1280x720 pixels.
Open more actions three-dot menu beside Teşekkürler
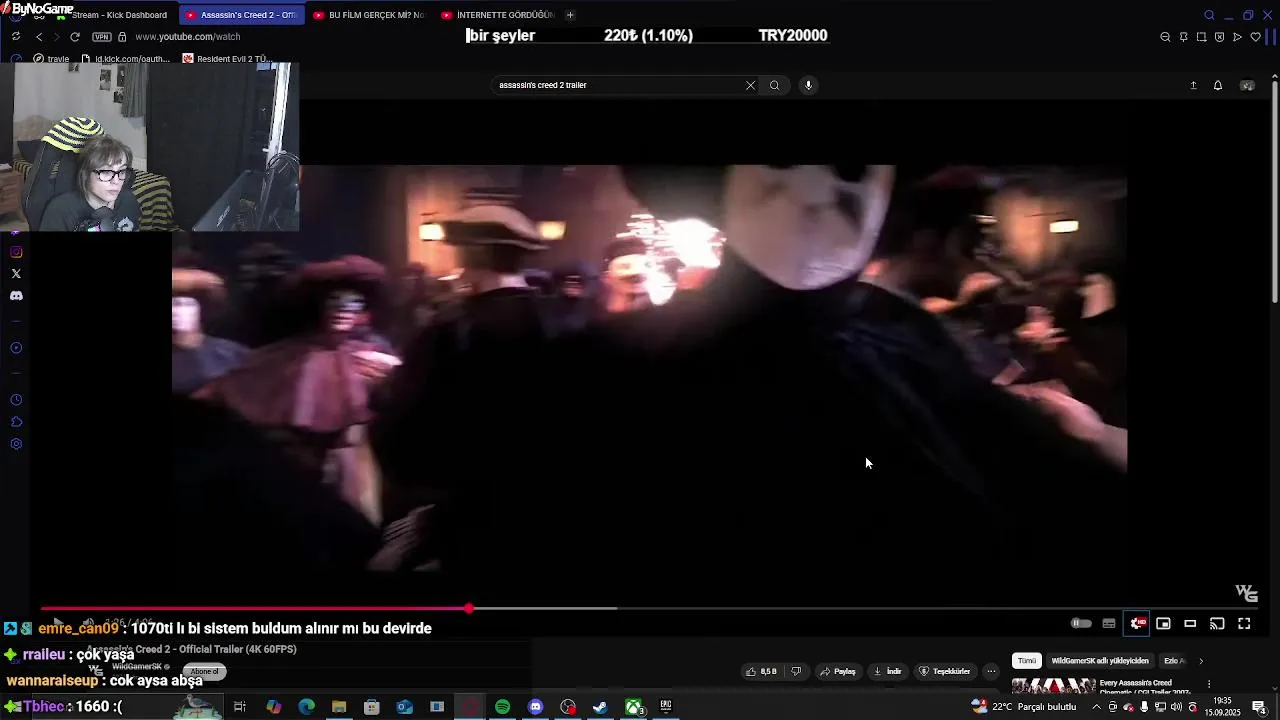coord(991,672)
